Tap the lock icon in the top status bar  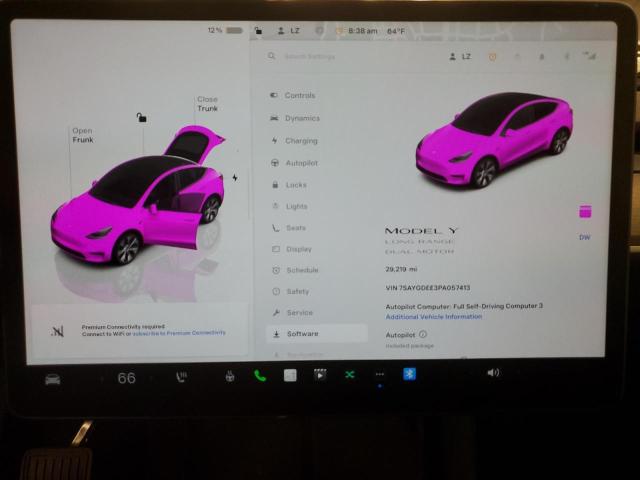[258, 31]
